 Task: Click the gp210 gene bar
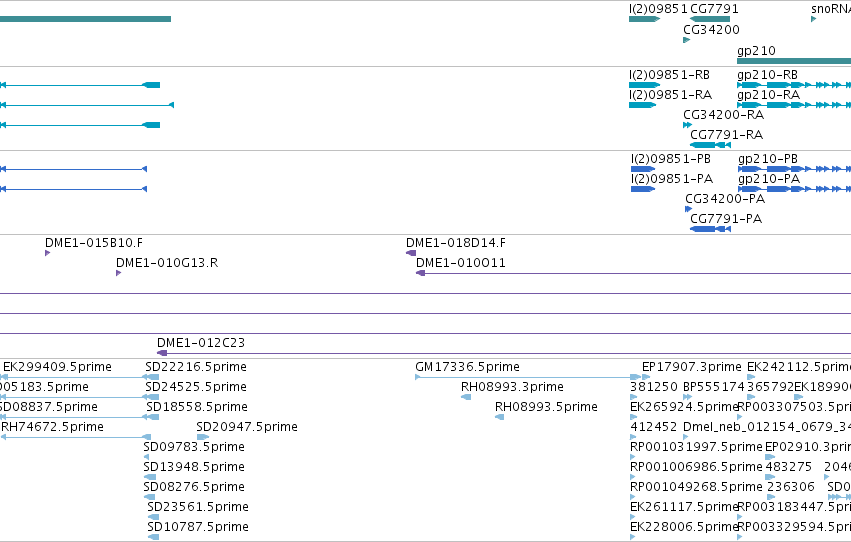pos(794,61)
